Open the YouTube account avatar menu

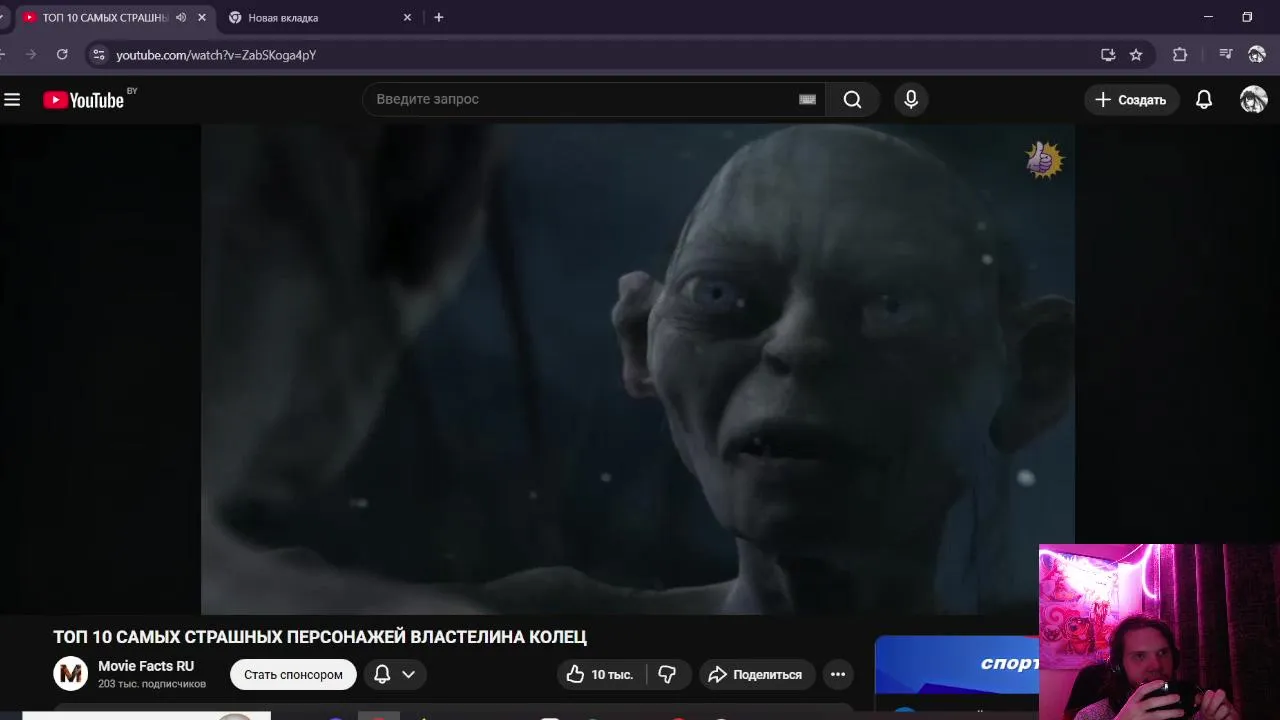point(1253,99)
